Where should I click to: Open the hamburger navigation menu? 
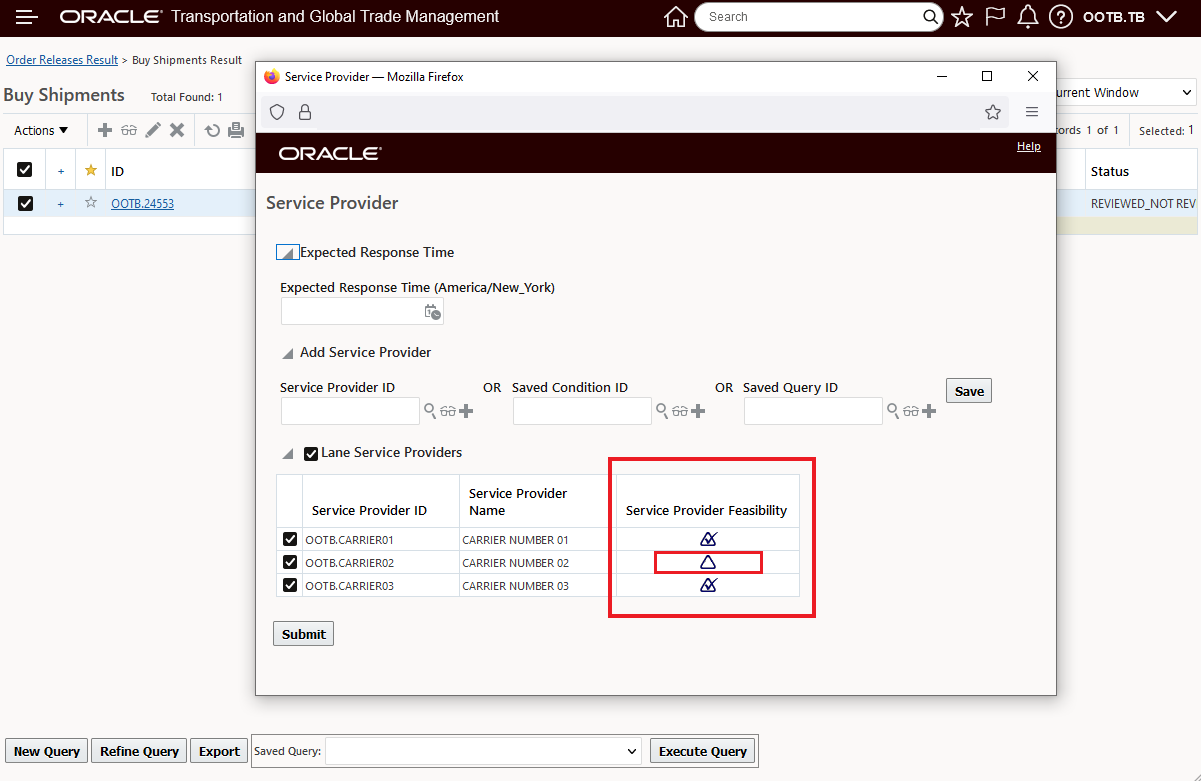[27, 17]
